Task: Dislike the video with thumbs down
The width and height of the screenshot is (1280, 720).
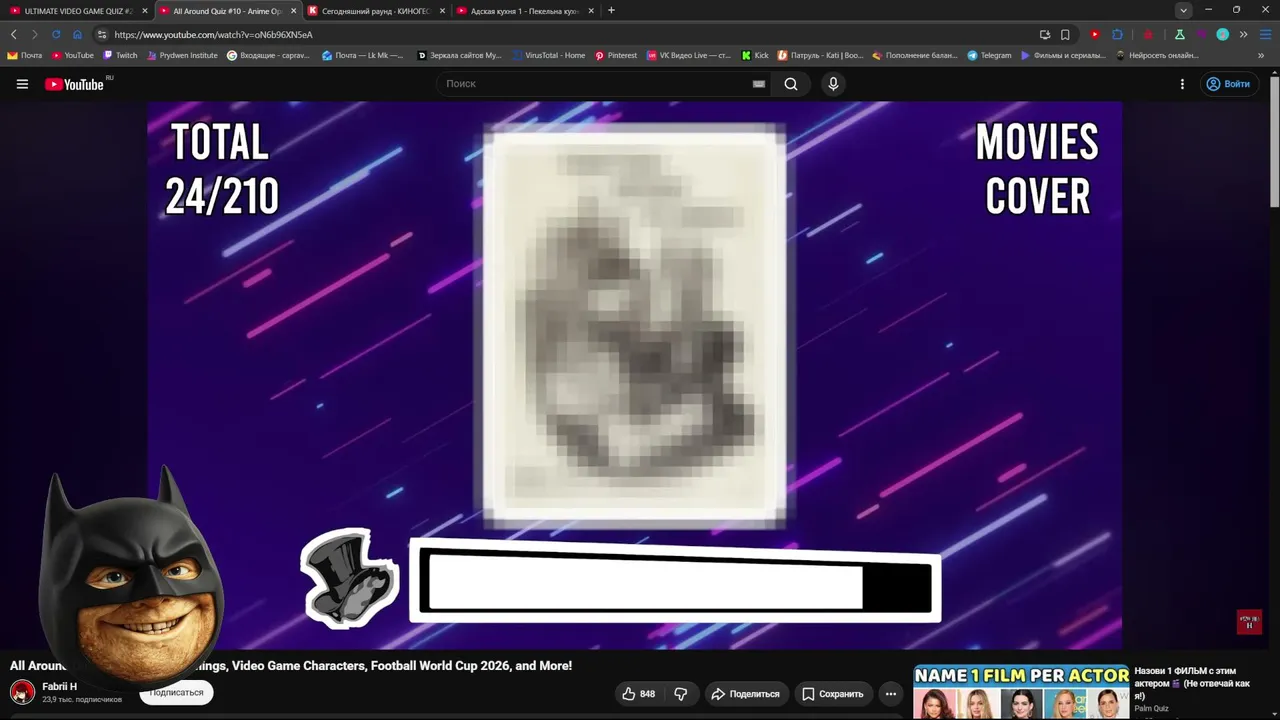Action: pyautogui.click(x=681, y=694)
